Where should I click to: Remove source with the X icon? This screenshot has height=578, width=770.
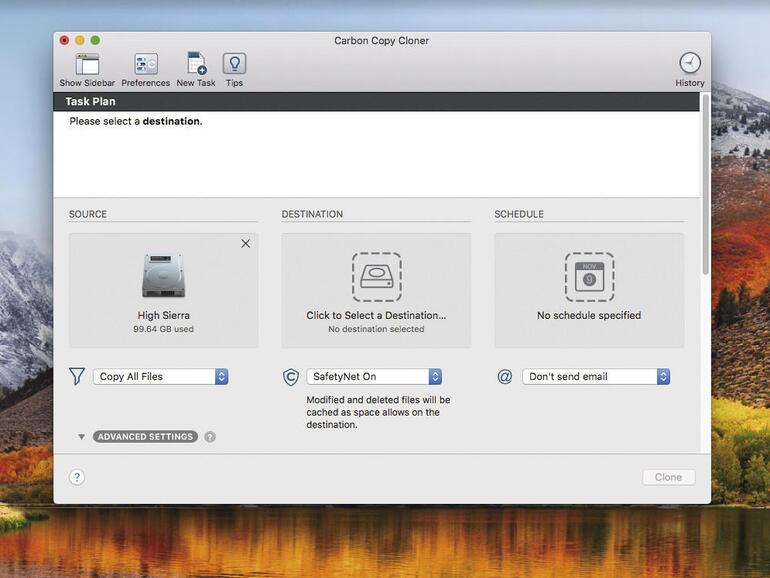pos(246,244)
